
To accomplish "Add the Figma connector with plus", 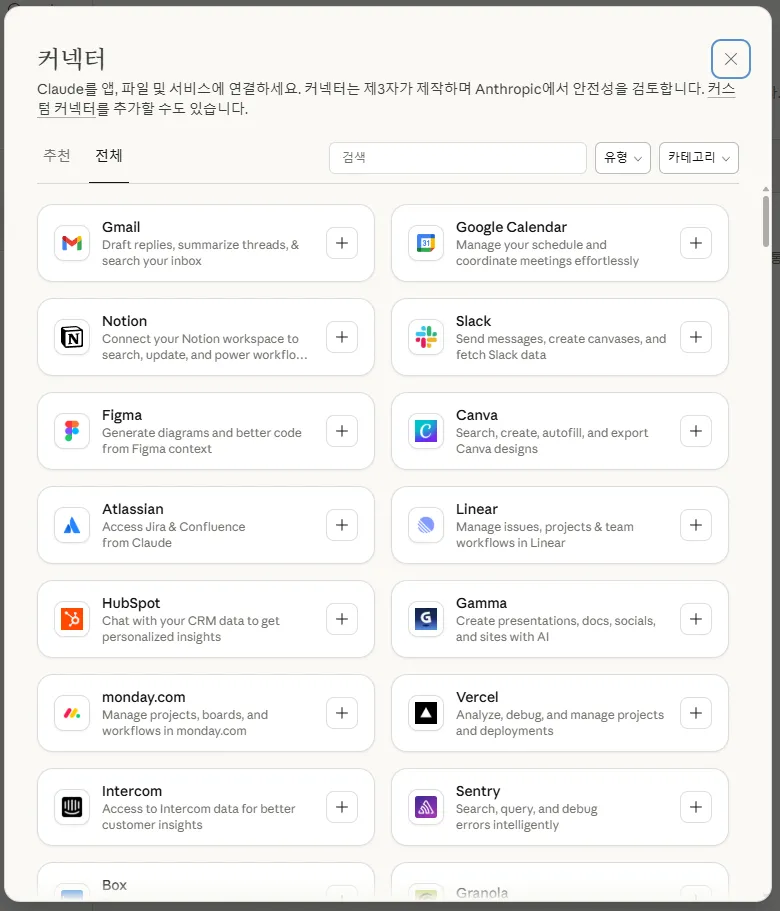I will coord(342,431).
